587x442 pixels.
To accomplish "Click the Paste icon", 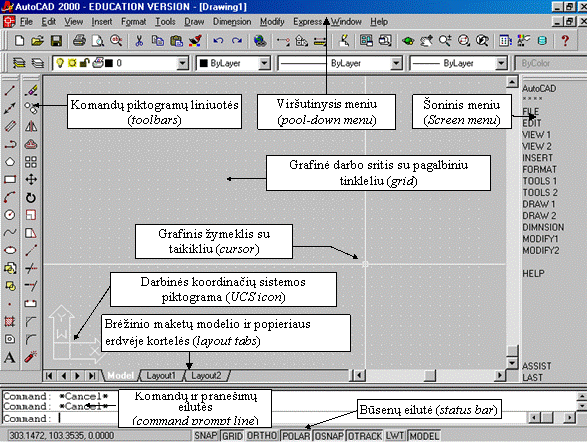I will [176, 40].
